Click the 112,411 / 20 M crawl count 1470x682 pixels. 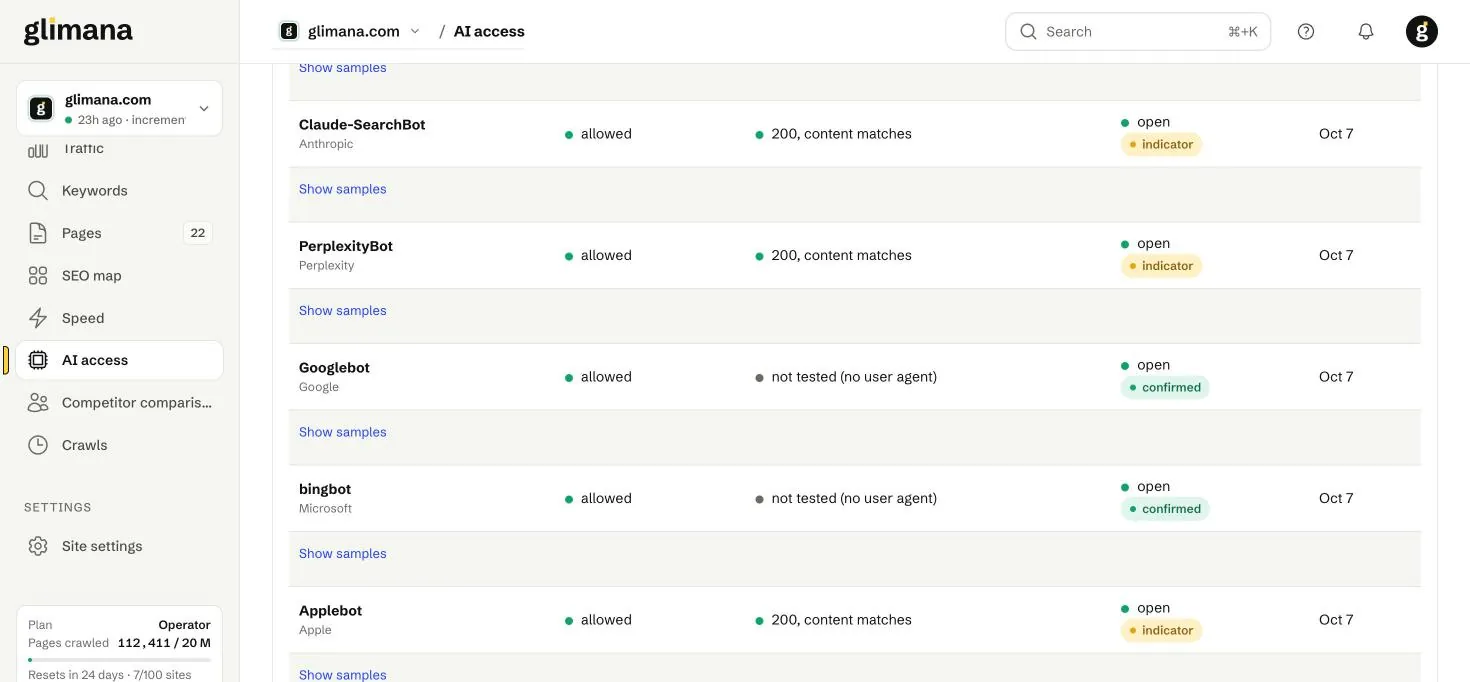(x=164, y=643)
